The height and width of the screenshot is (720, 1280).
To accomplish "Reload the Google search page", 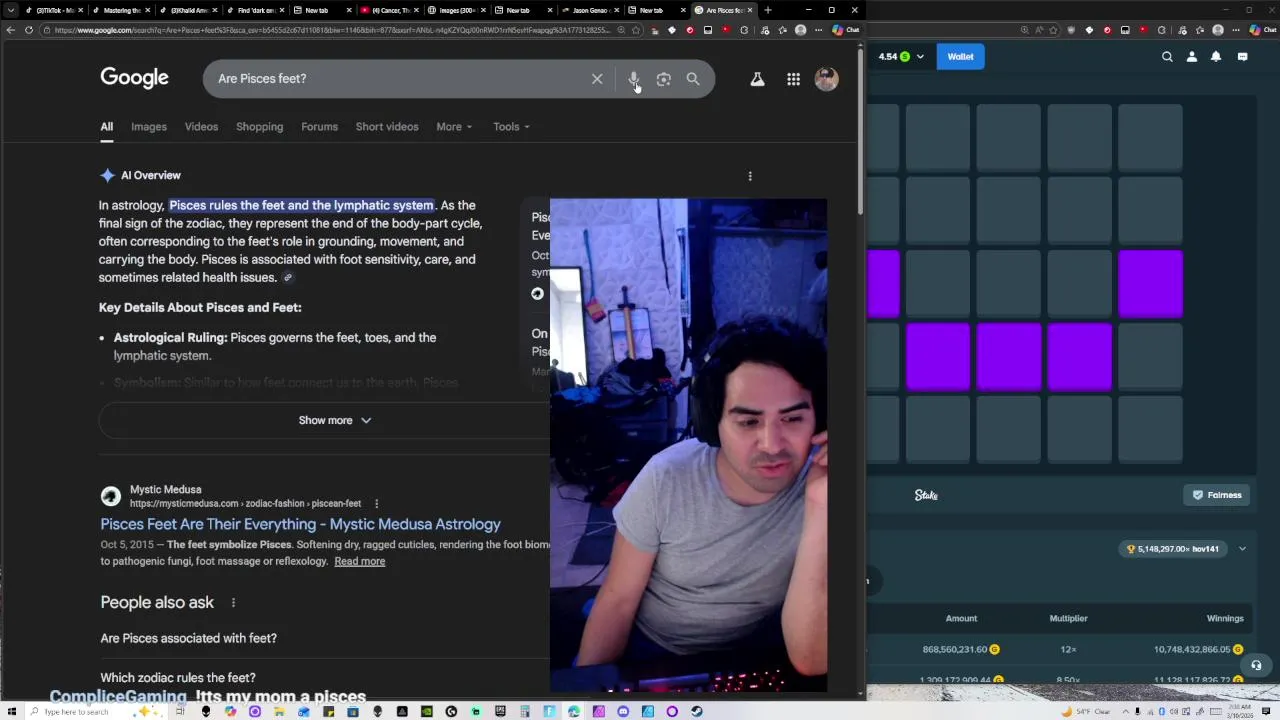I will click(29, 30).
